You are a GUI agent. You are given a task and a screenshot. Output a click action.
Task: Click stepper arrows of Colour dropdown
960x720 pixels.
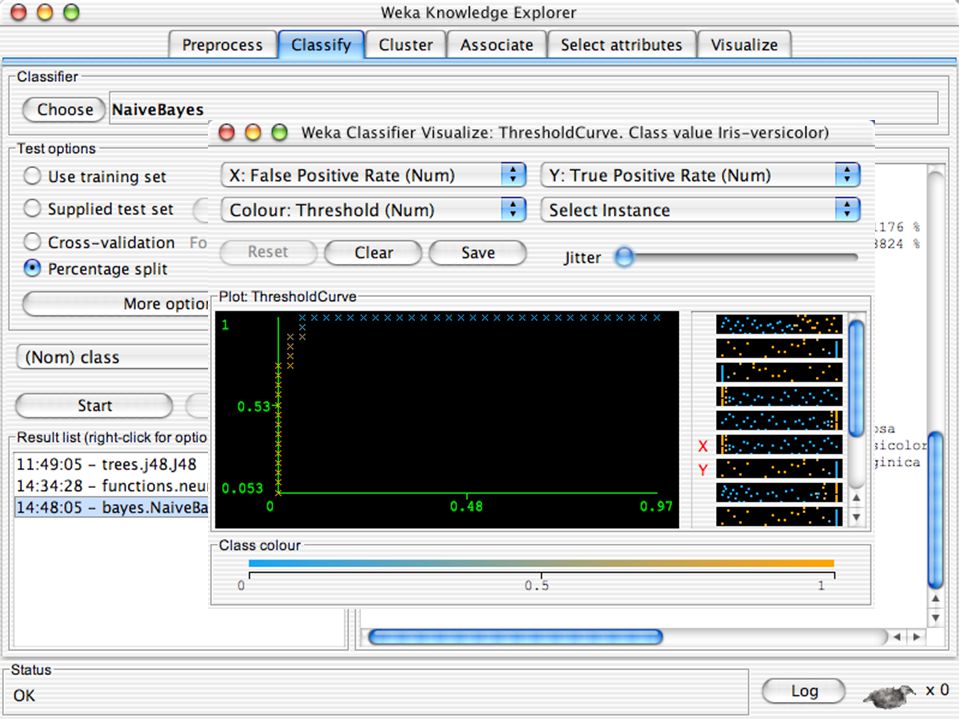pos(513,210)
